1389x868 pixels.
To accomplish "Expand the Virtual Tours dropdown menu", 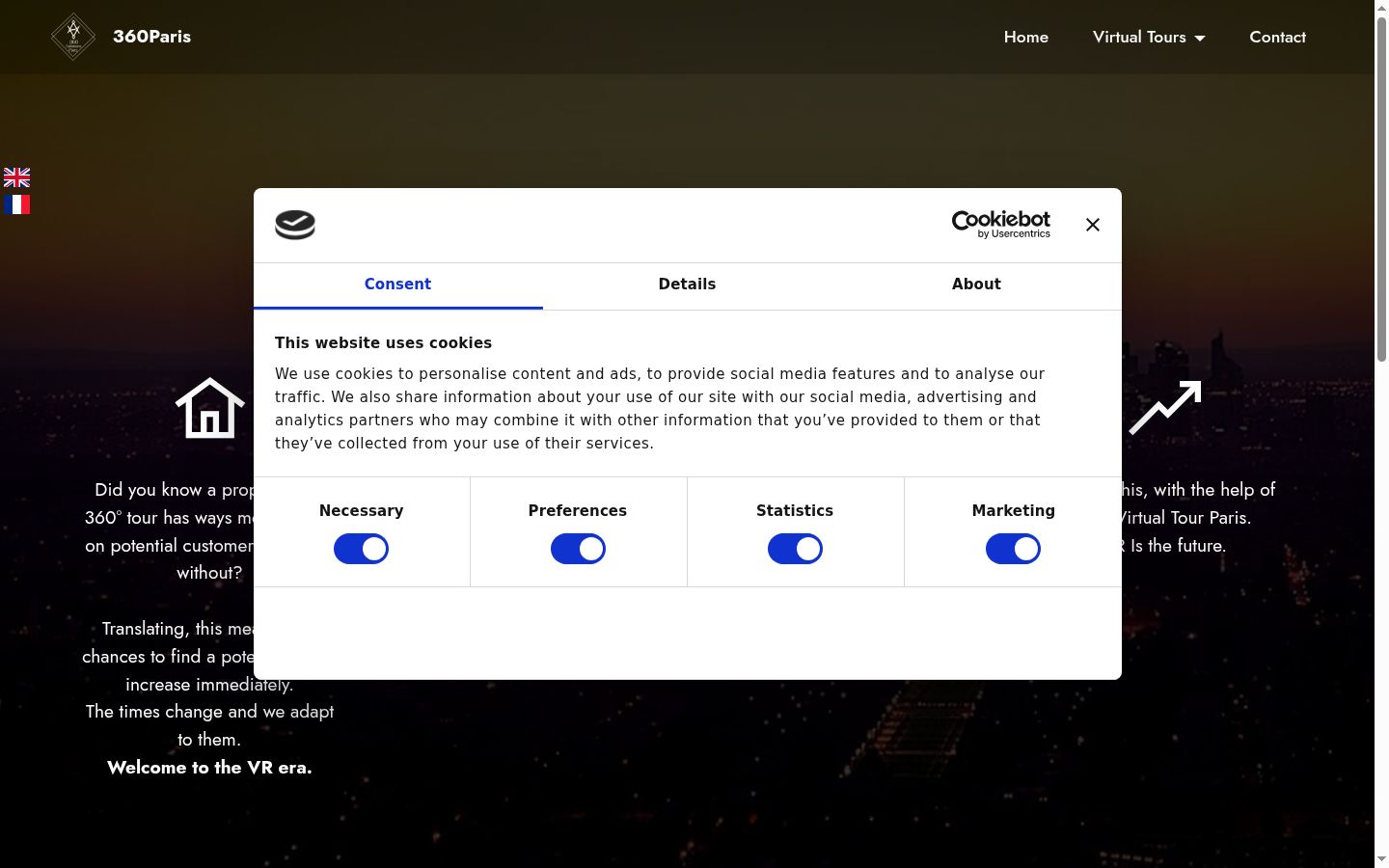I will click(1149, 37).
